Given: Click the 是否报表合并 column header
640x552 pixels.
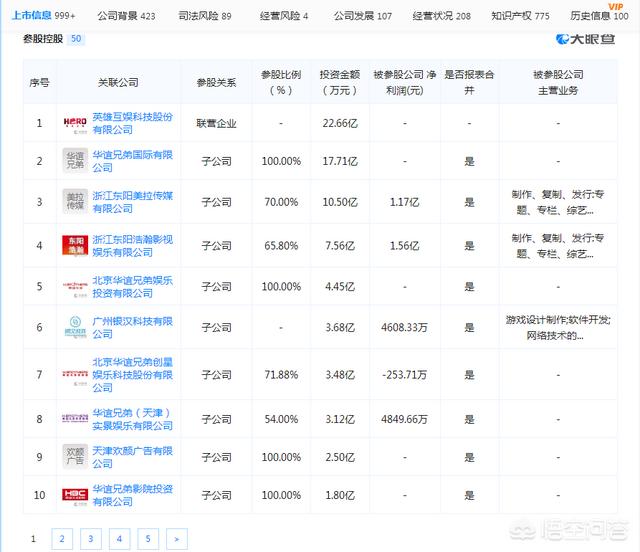Looking at the screenshot, I should pos(469,82).
